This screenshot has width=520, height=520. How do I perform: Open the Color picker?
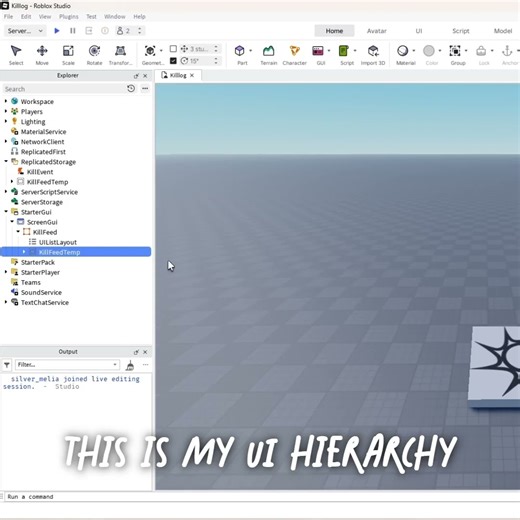(429, 55)
